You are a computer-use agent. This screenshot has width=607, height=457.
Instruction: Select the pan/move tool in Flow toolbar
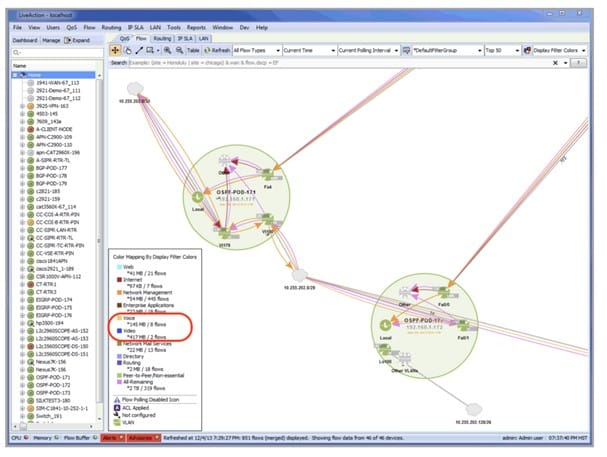tap(115, 50)
